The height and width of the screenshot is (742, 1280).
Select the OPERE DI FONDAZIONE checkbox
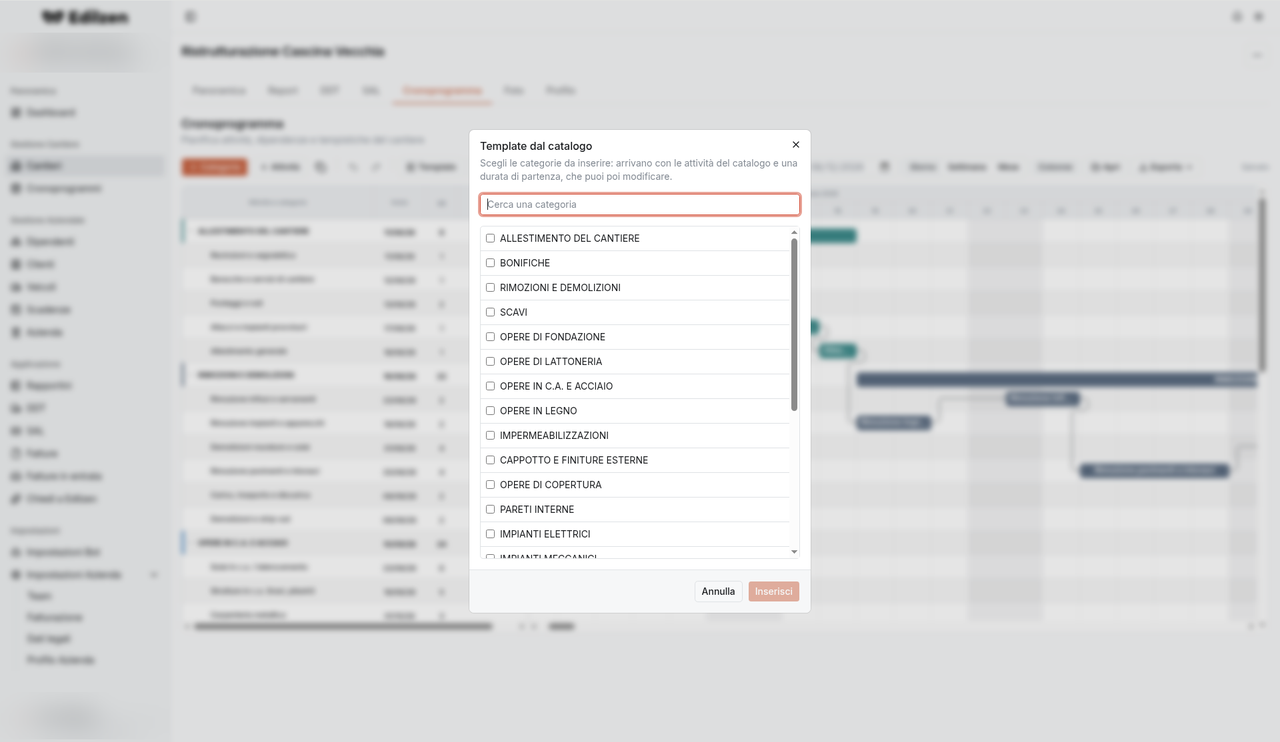[490, 337]
